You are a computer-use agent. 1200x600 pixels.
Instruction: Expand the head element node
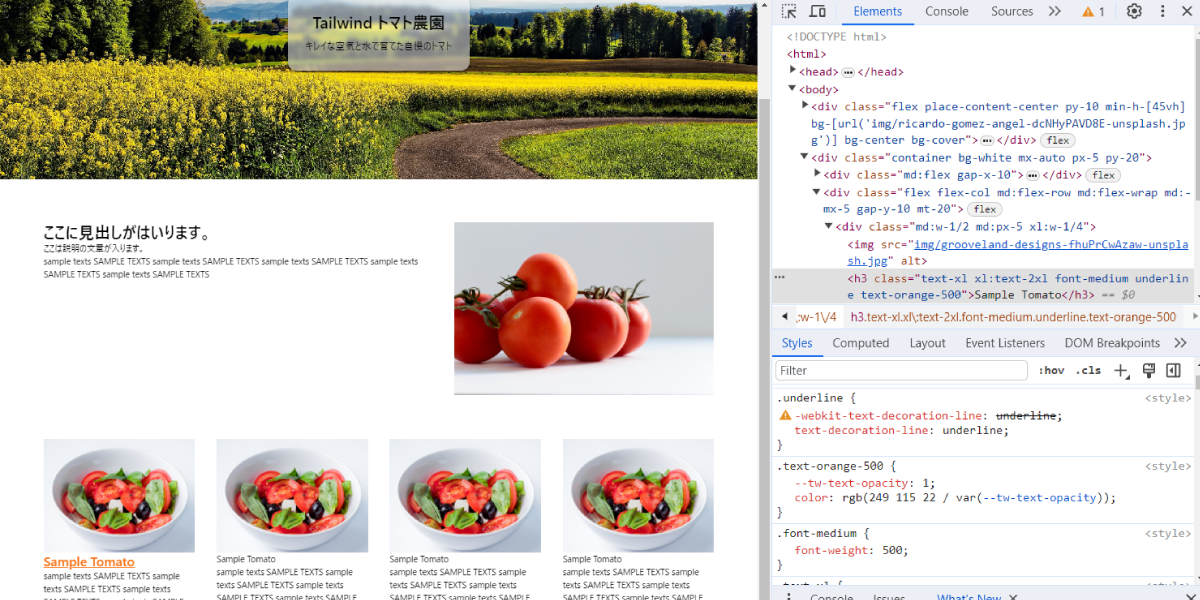coord(793,71)
